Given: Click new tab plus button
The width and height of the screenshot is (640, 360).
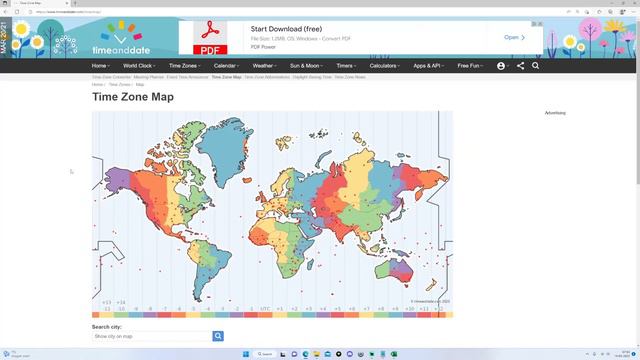Looking at the screenshot, I should [x=75, y=3].
